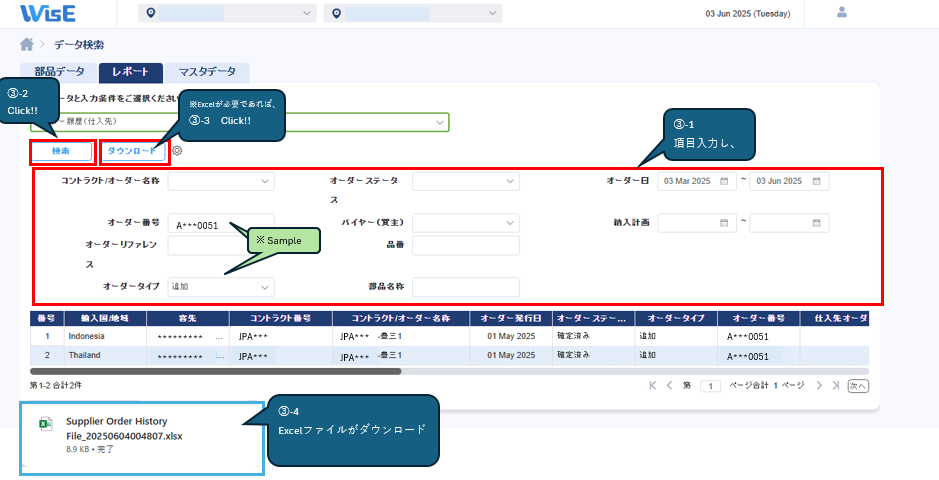This screenshot has height=480, width=939.
Task: Click the settings gear next to ダウンロード
Action: click(177, 151)
